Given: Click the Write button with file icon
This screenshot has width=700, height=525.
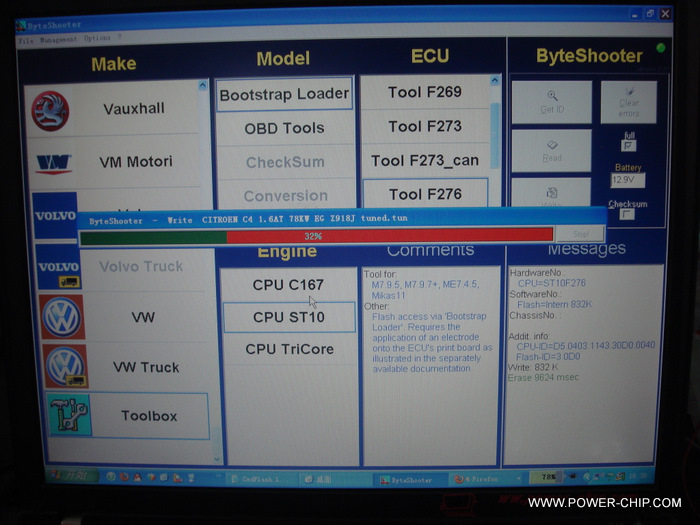Looking at the screenshot, I should [x=551, y=193].
